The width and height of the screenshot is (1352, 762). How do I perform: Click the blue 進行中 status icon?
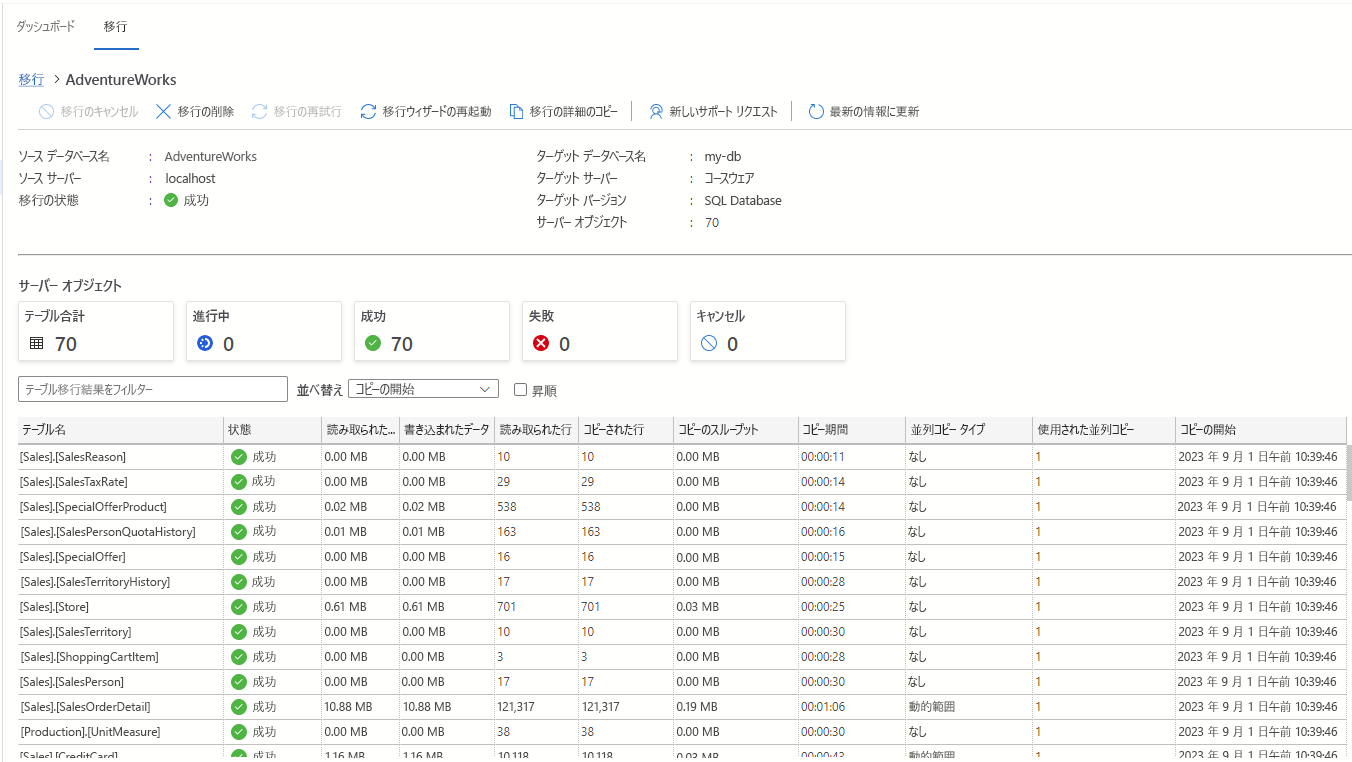(x=205, y=343)
